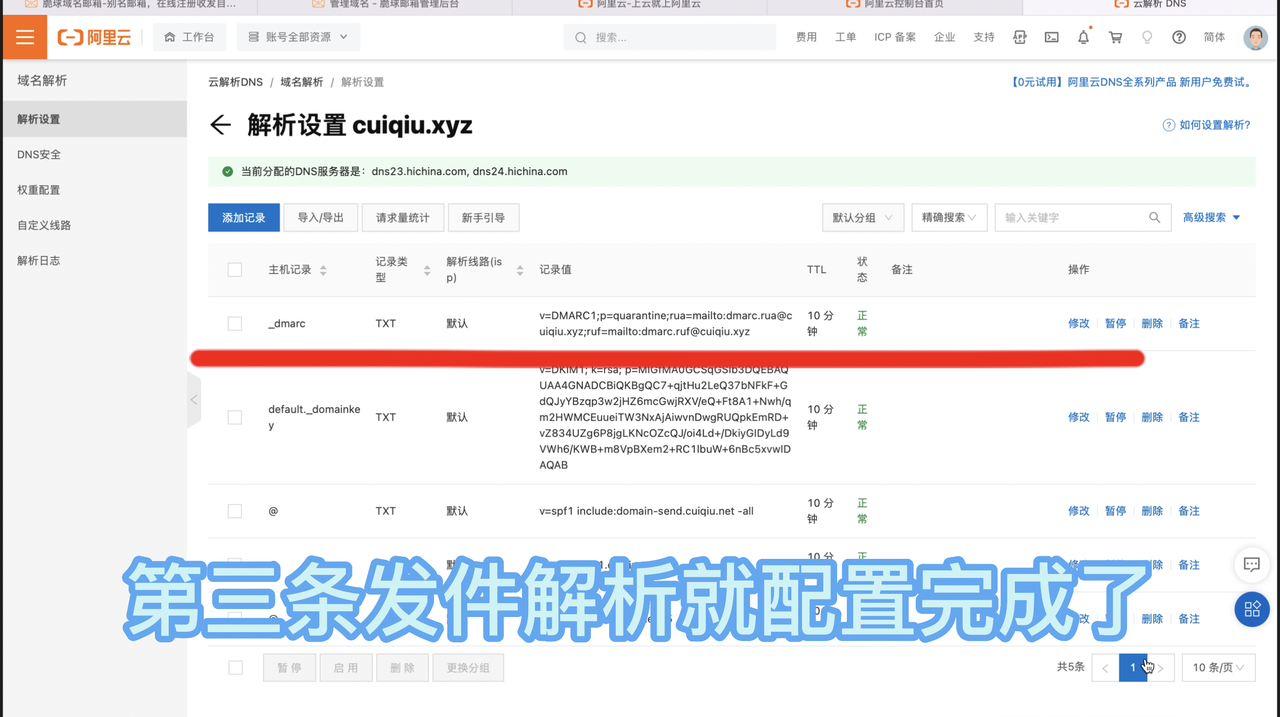
Task: Open 解析设置 in sidebar
Action: [x=94, y=119]
